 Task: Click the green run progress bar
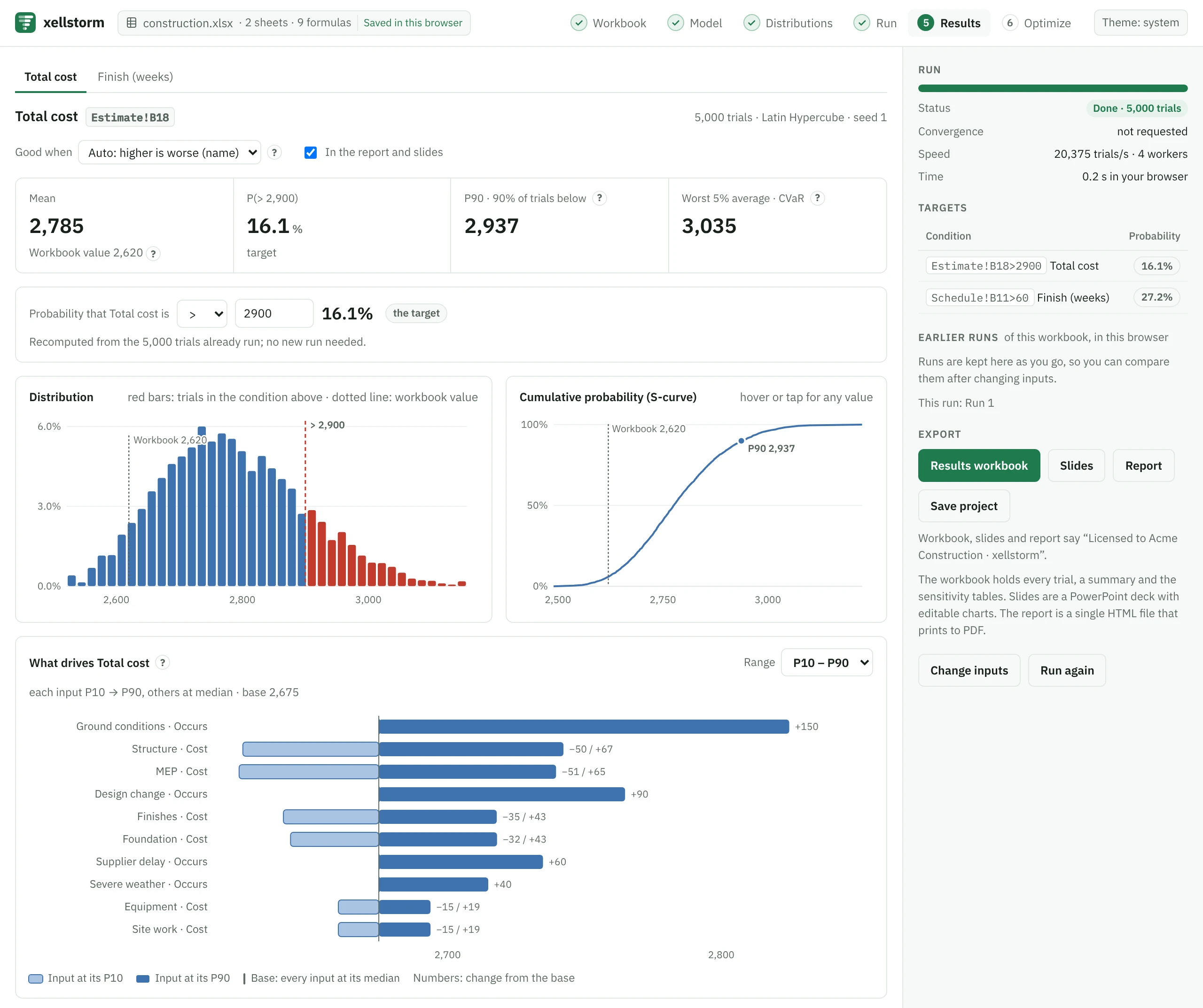pyautogui.click(x=1052, y=88)
